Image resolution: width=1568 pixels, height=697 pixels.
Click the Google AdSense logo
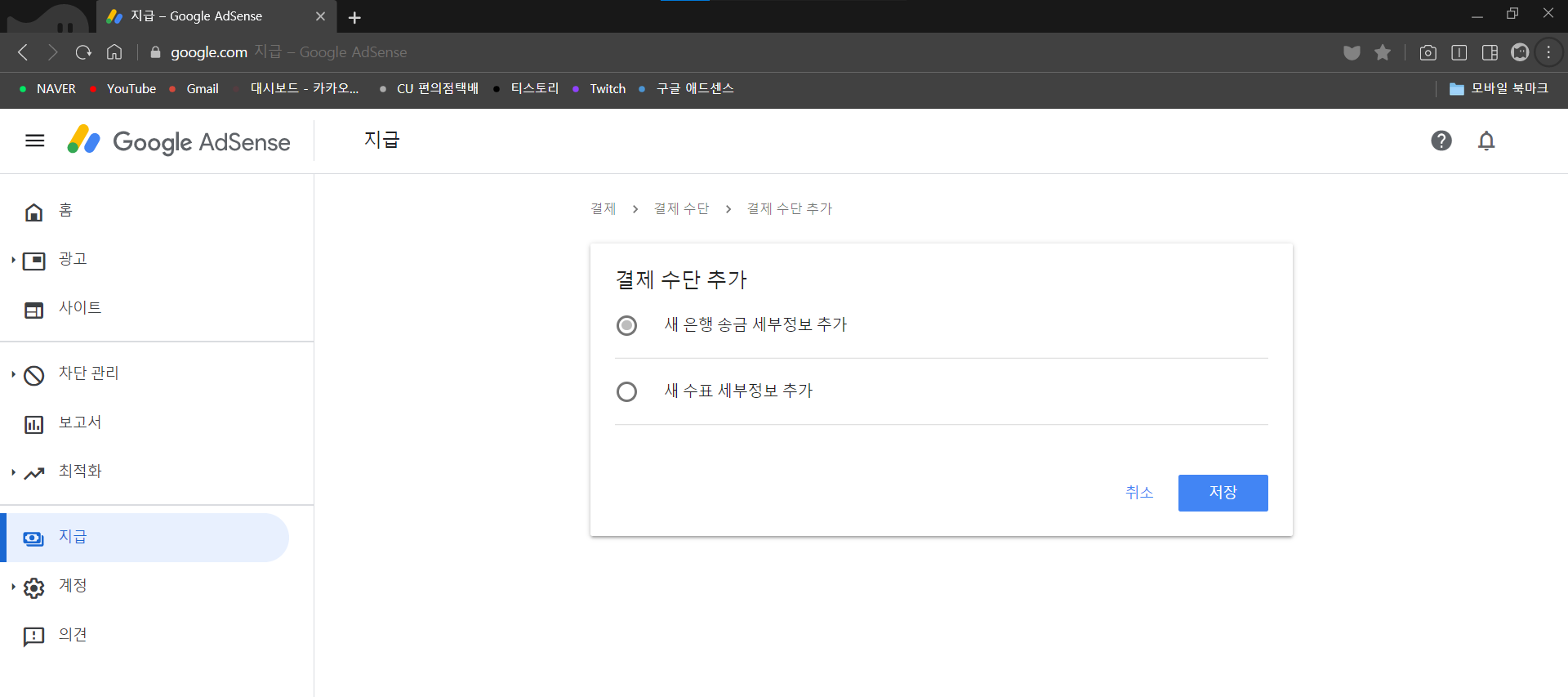[x=179, y=141]
